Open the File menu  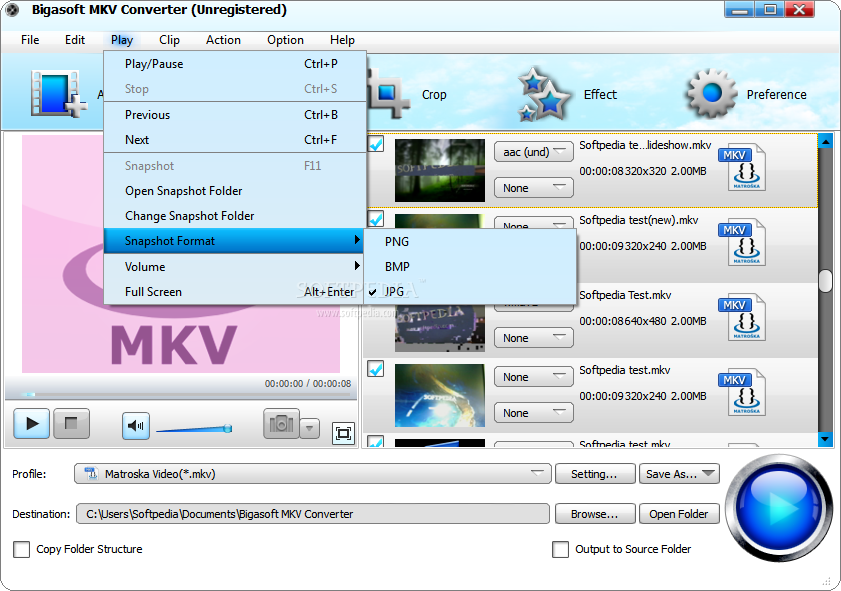click(30, 40)
